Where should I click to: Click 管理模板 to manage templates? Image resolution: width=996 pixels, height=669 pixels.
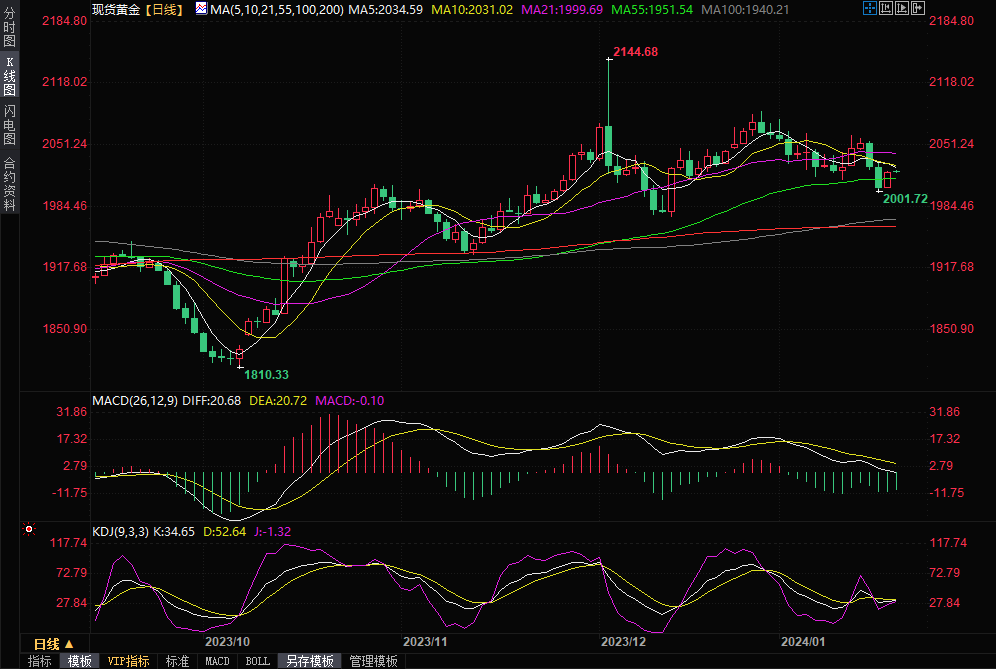pos(373,661)
